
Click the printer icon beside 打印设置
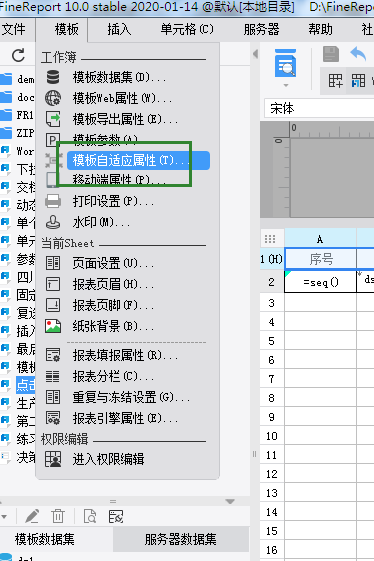(53, 201)
